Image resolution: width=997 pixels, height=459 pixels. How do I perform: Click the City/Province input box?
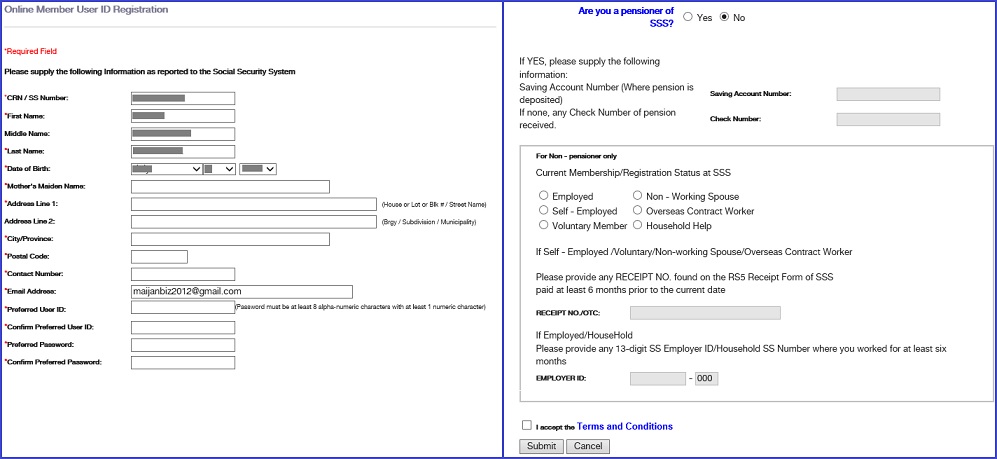point(230,239)
